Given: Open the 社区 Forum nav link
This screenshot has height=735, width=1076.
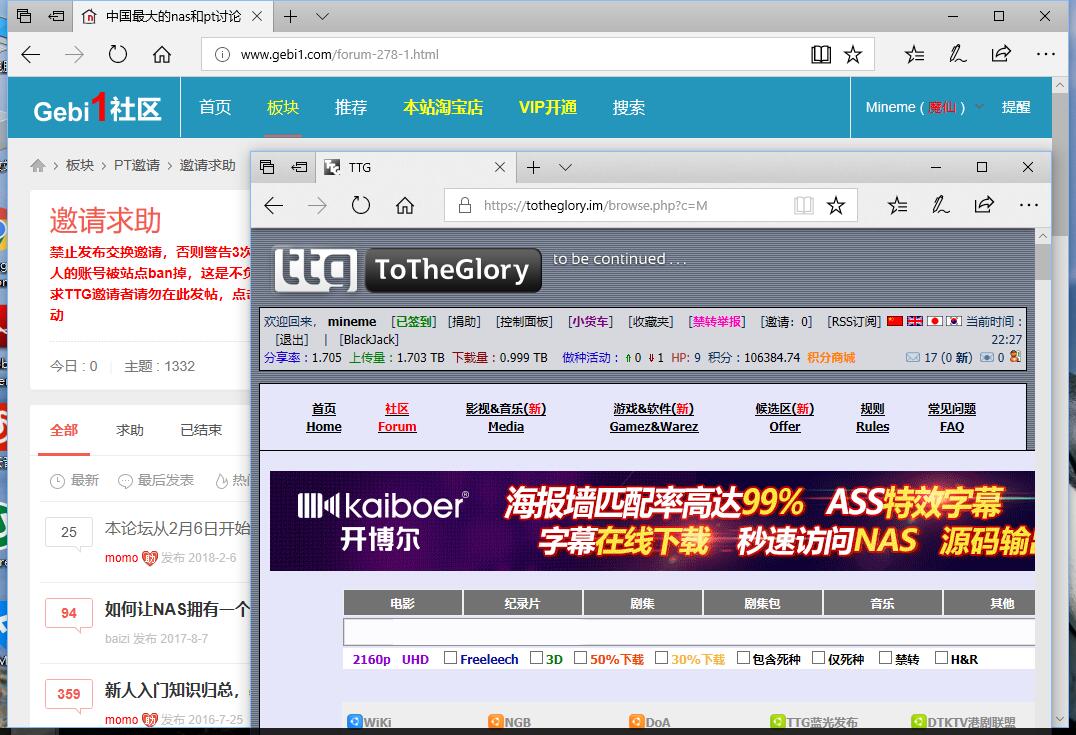Looking at the screenshot, I should [397, 417].
